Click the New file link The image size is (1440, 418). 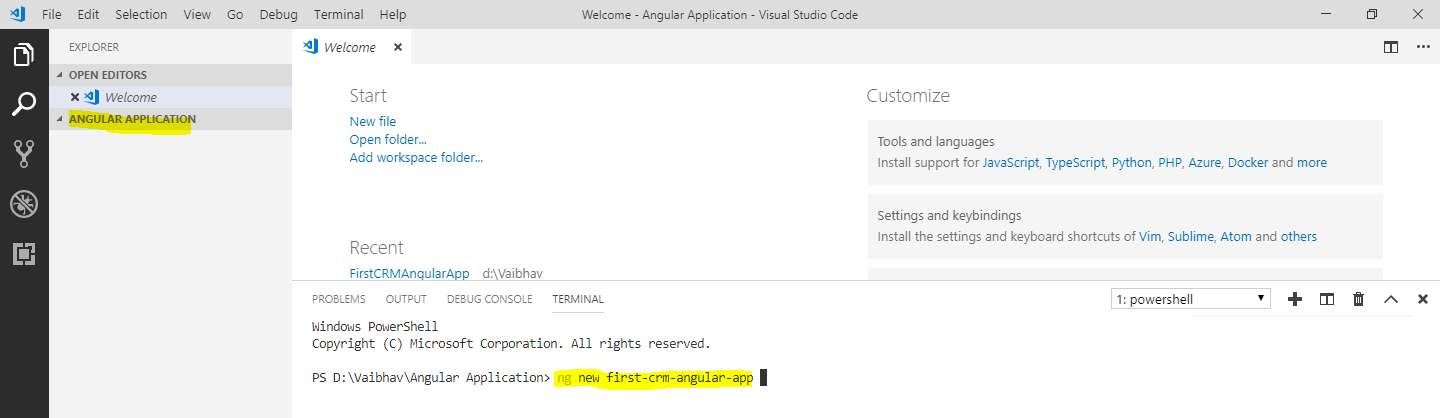pos(373,121)
